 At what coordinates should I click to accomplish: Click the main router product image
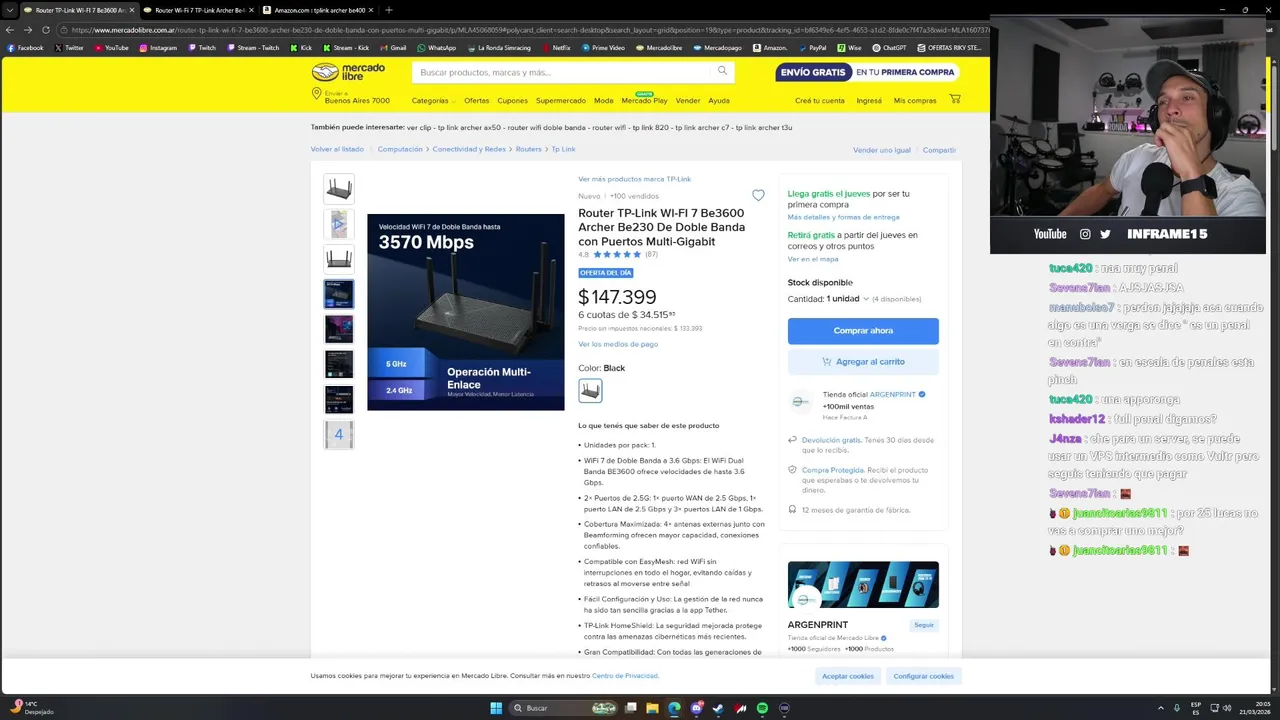pos(466,312)
